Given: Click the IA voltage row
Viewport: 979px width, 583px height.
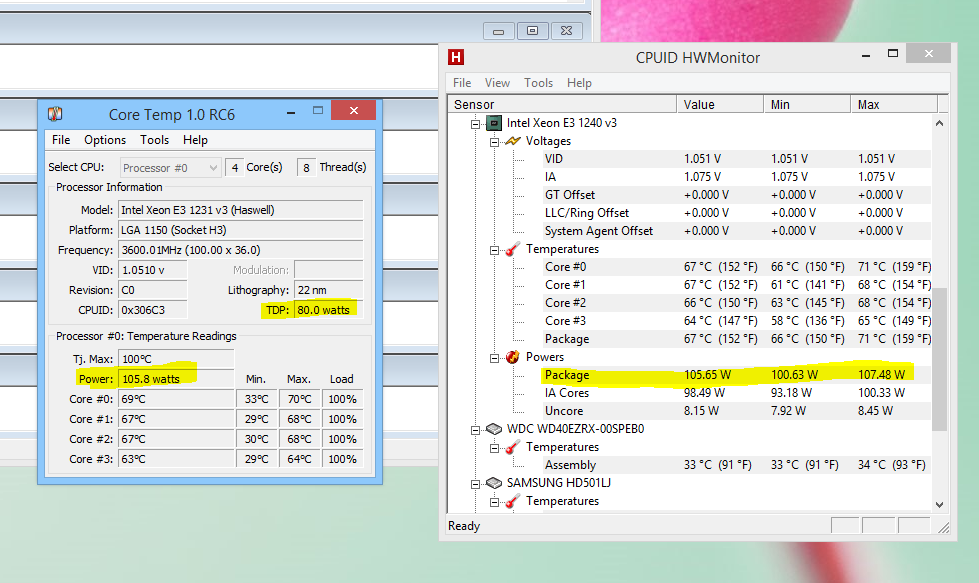Looking at the screenshot, I should [737, 177].
